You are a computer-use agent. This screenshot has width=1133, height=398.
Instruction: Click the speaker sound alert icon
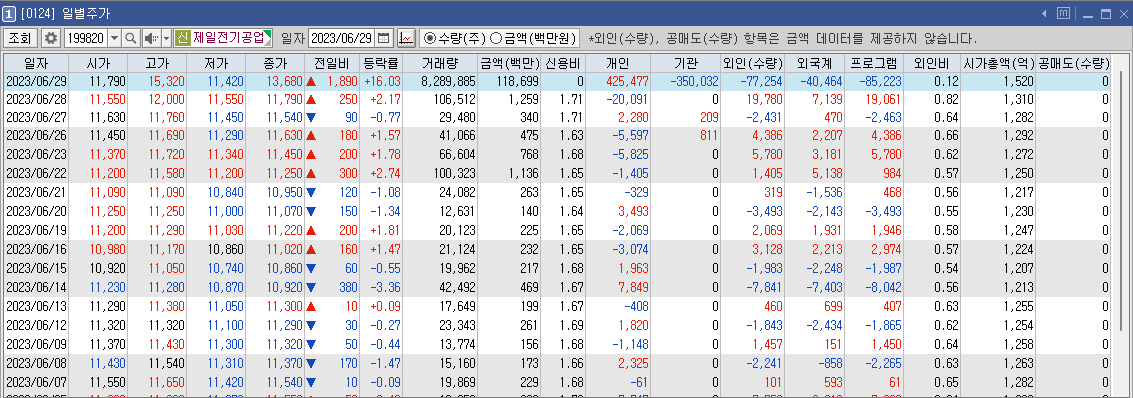pos(151,38)
